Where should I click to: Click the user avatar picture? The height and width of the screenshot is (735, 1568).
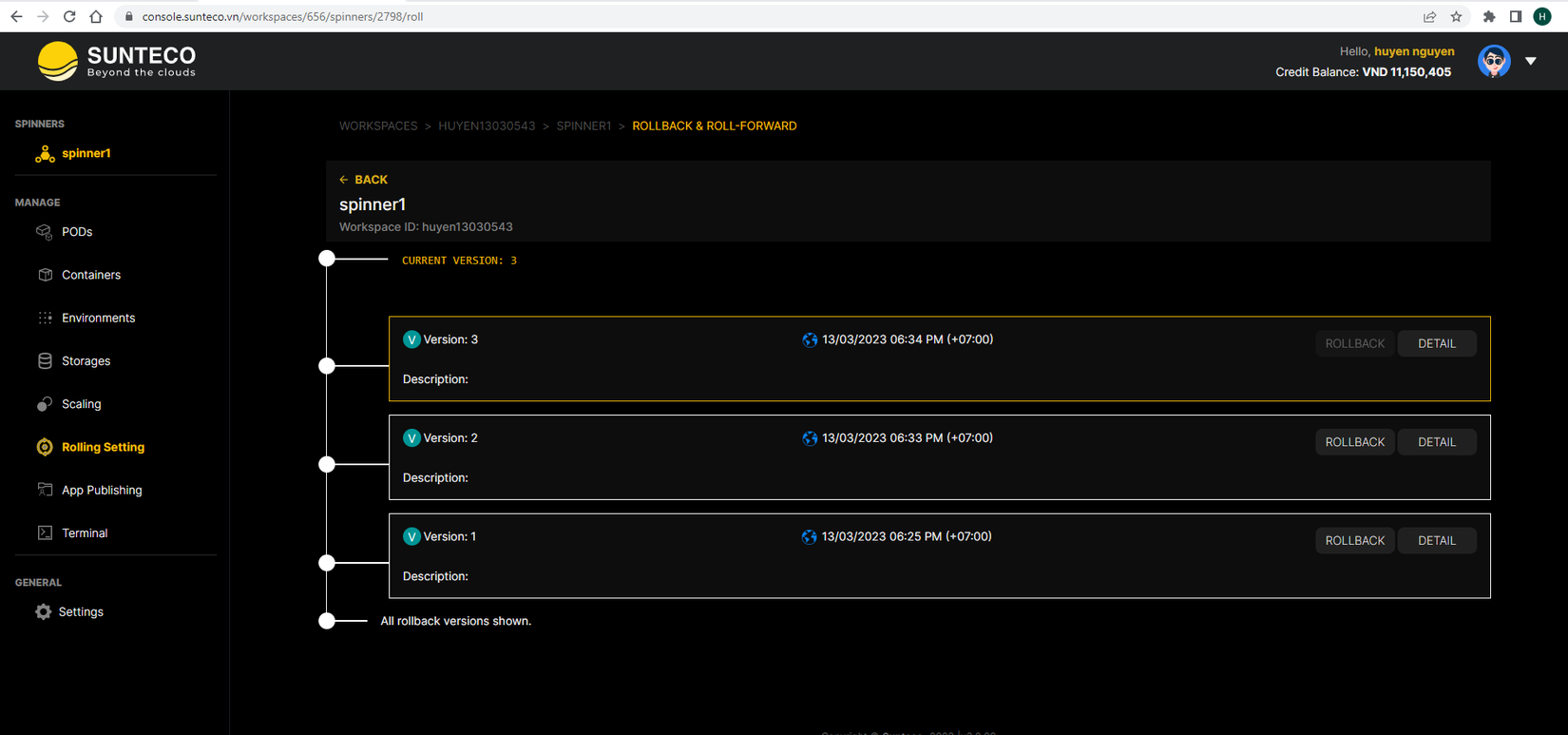1494,61
